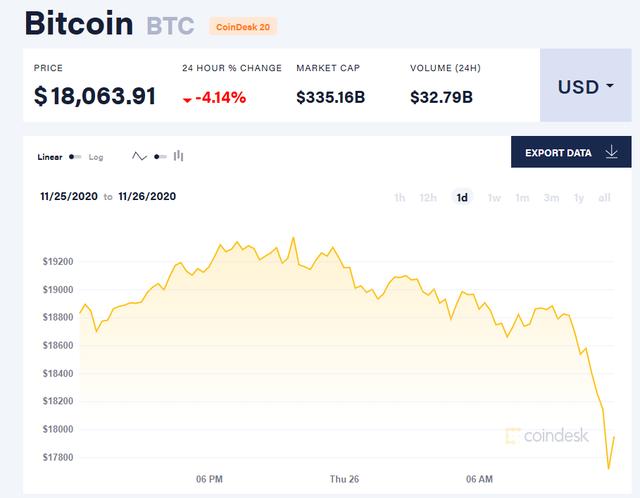Switch to the 1w time range
Image resolution: width=640 pixels, height=498 pixels.
point(494,197)
